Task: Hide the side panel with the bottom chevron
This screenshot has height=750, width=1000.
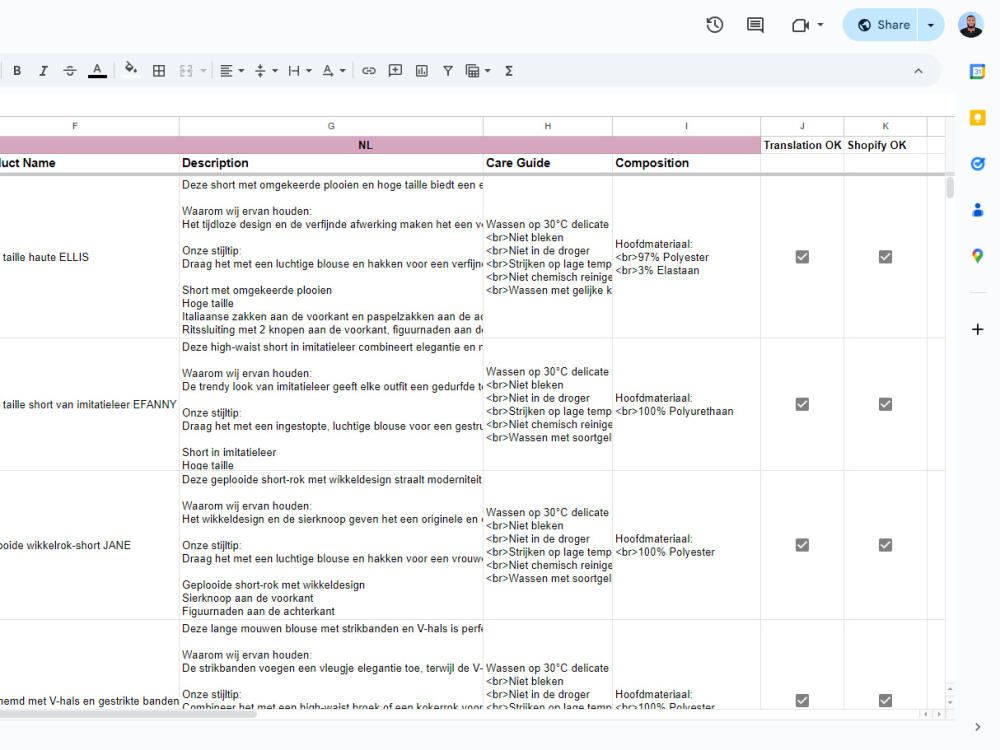Action: [x=978, y=727]
